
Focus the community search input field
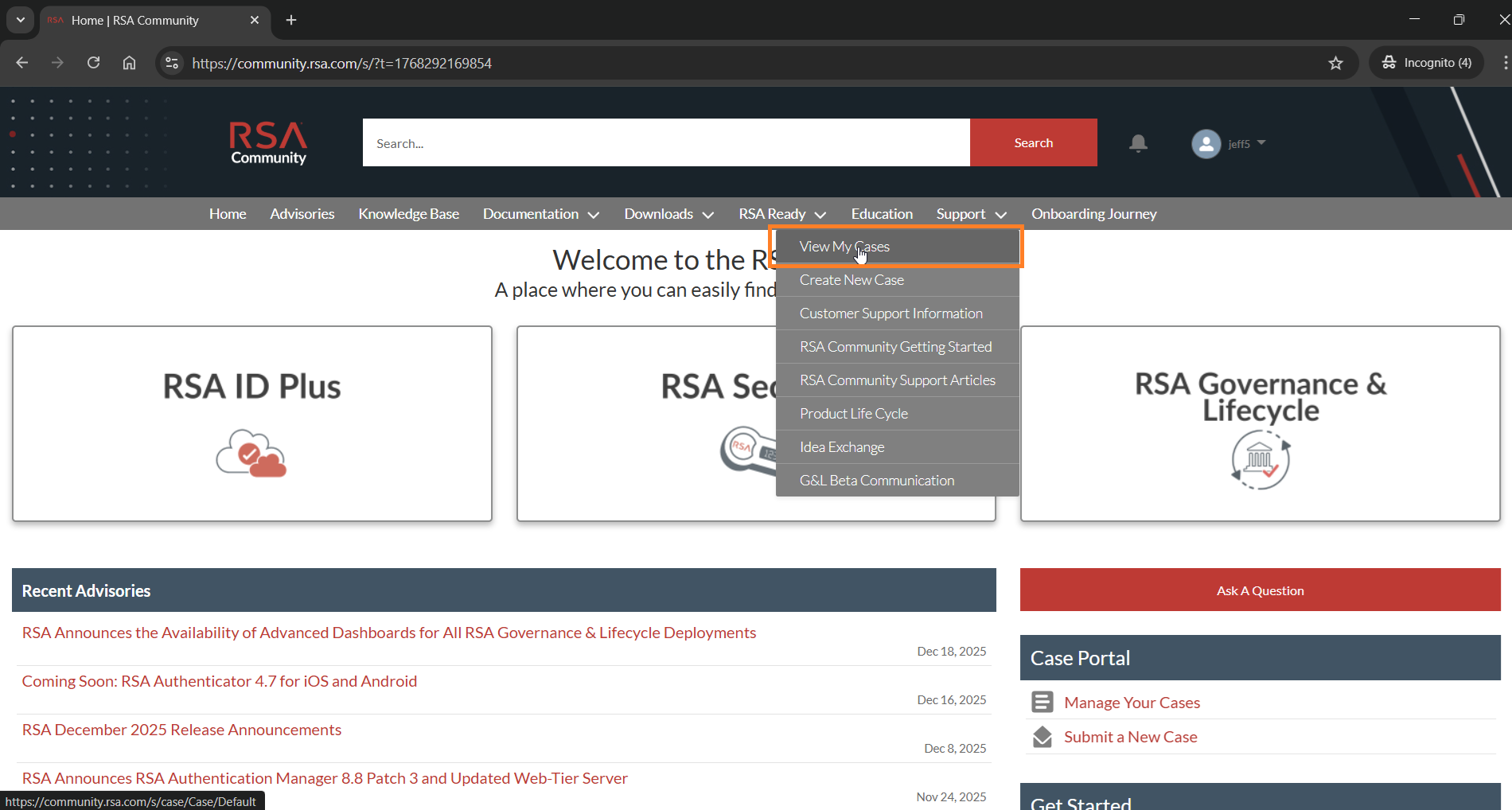click(666, 143)
